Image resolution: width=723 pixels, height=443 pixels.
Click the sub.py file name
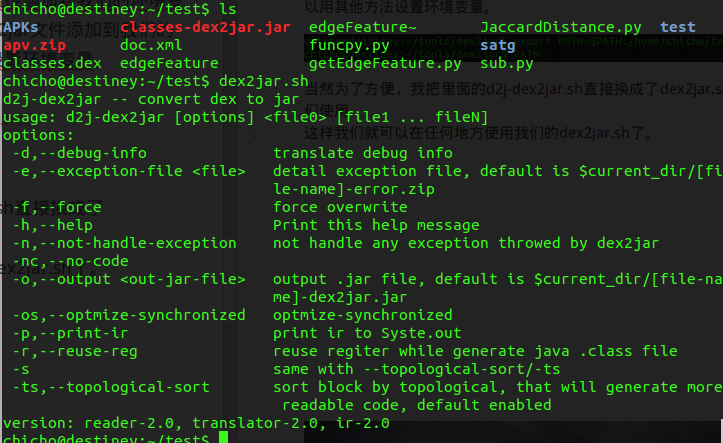(x=506, y=64)
